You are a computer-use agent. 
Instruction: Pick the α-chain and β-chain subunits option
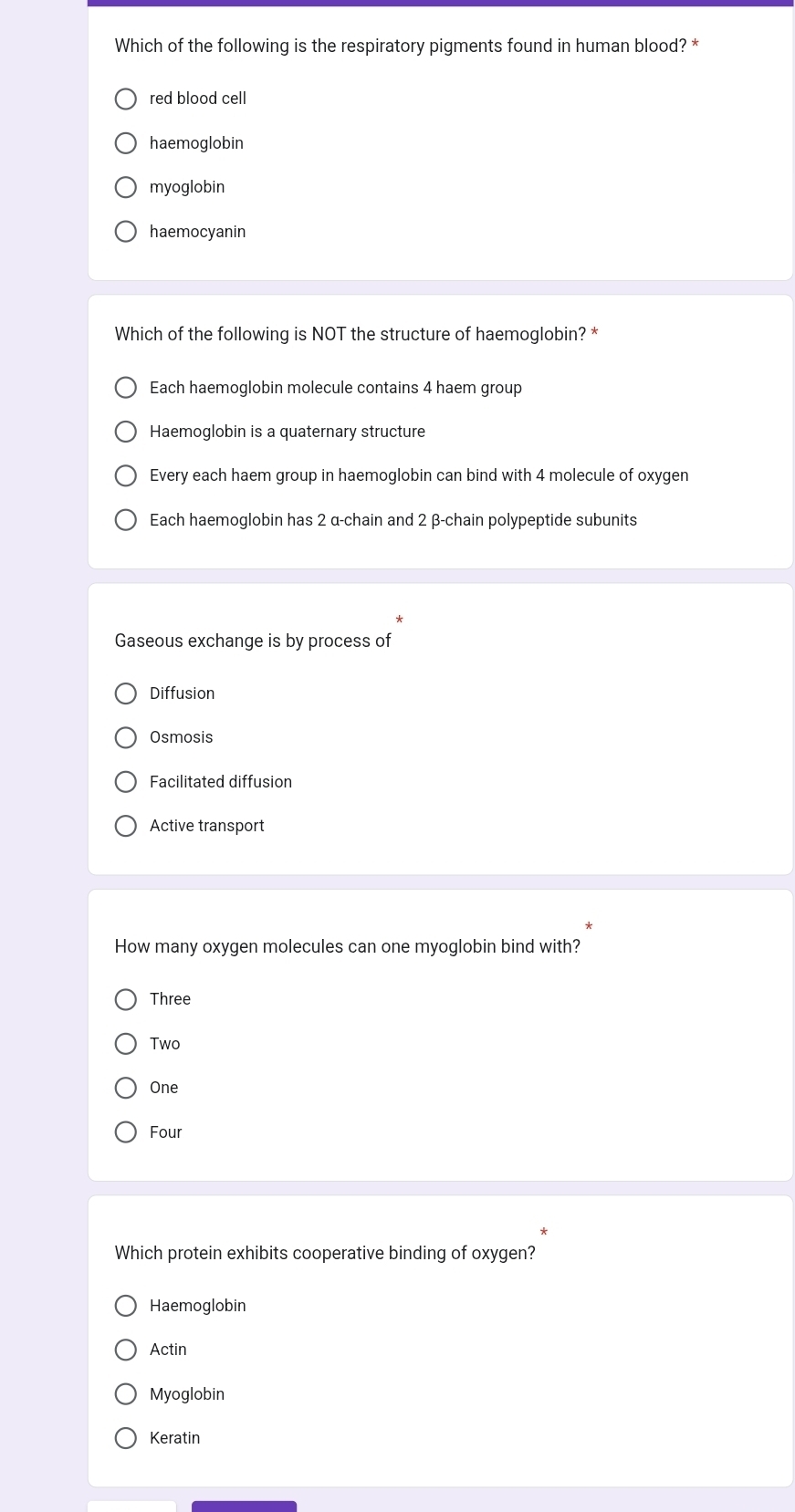click(x=126, y=520)
